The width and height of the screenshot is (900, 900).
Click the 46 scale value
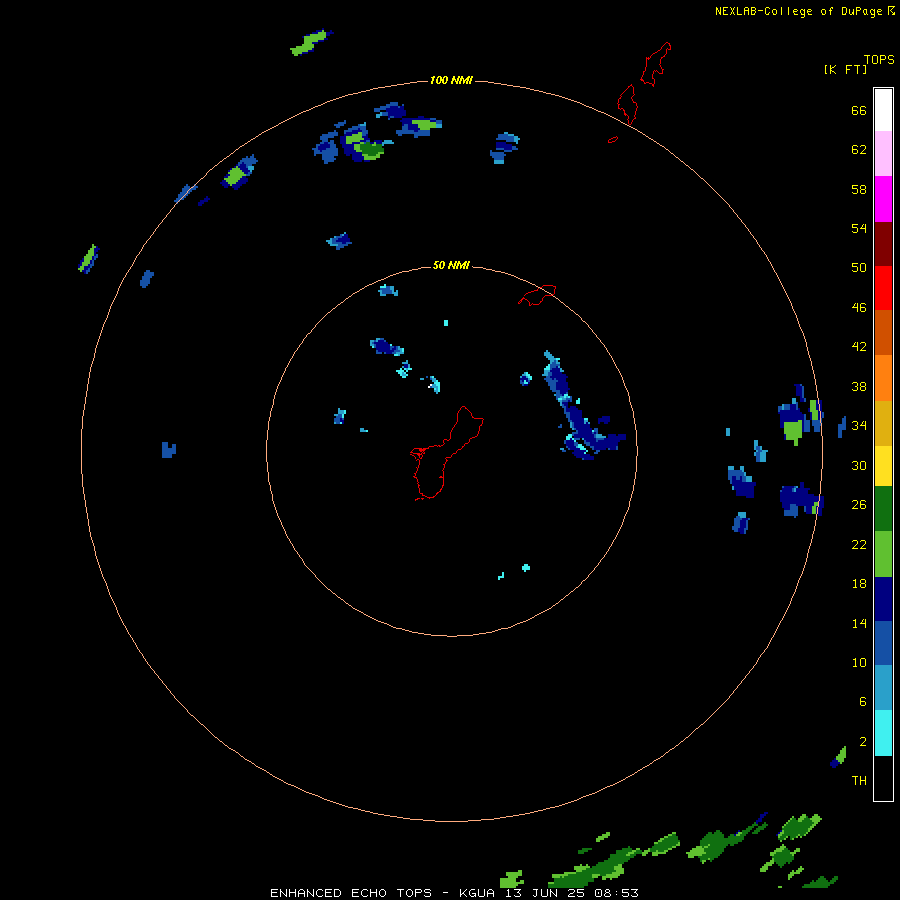(859, 308)
